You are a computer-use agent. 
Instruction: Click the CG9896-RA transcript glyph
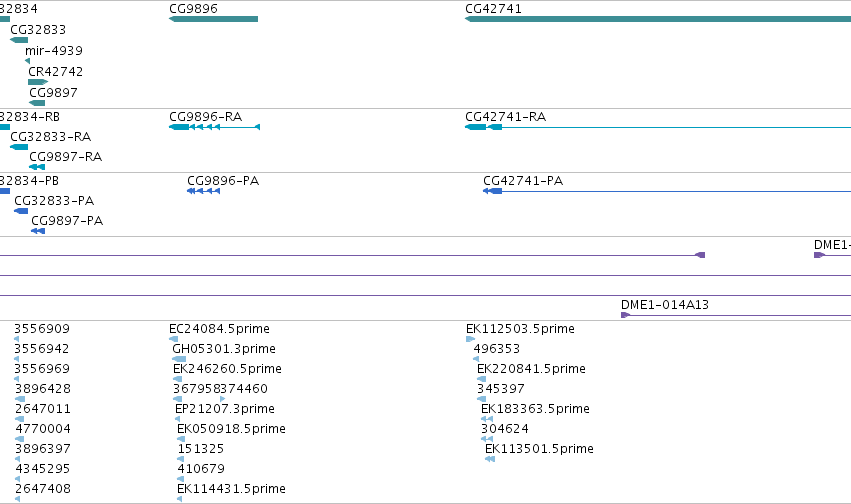coord(214,127)
